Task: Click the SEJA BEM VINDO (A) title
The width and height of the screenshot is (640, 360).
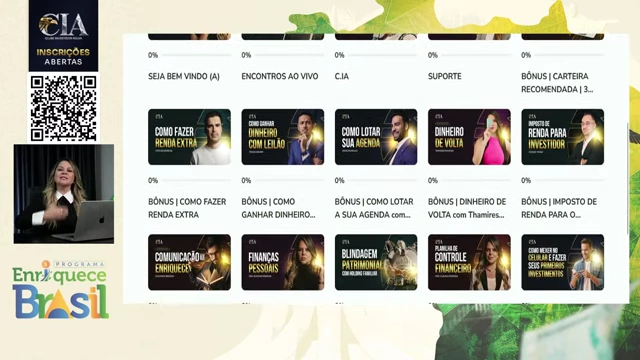Action: click(x=184, y=76)
